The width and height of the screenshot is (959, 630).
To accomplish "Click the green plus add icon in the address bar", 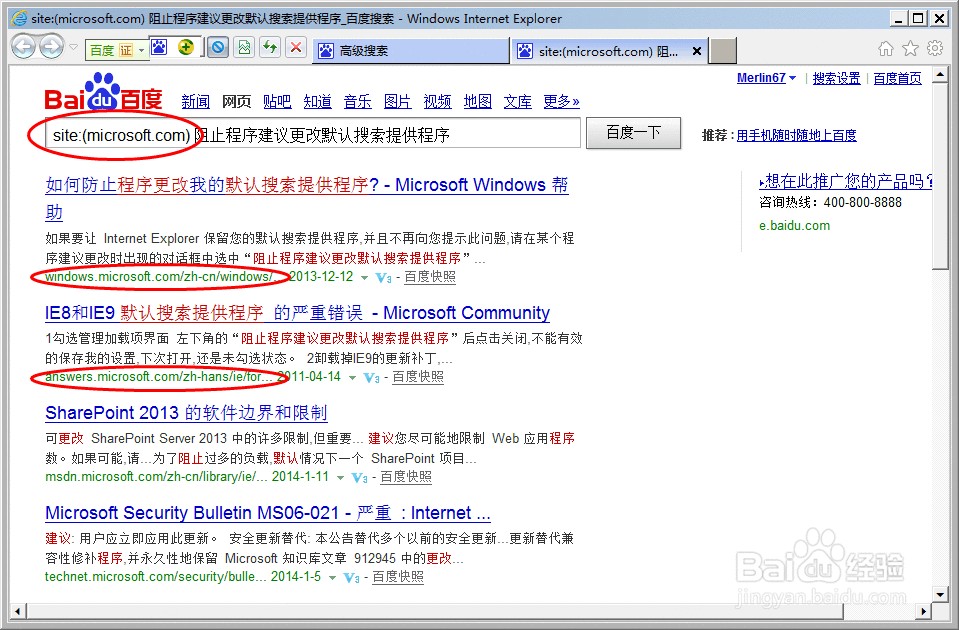I will (x=185, y=47).
